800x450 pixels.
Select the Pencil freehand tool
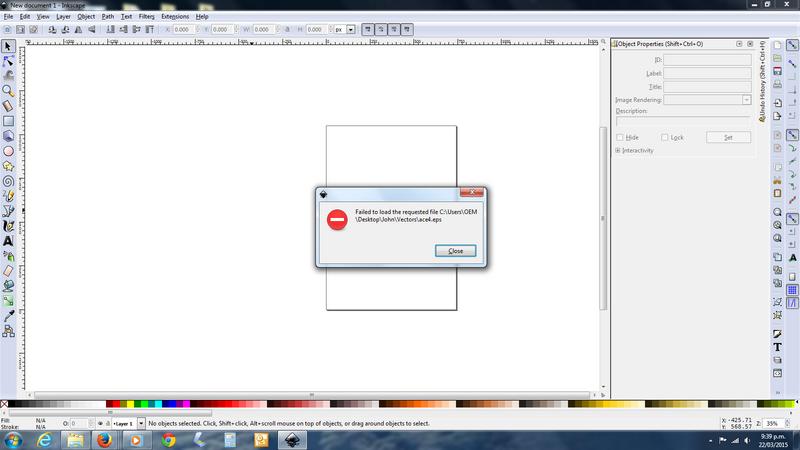coord(8,196)
